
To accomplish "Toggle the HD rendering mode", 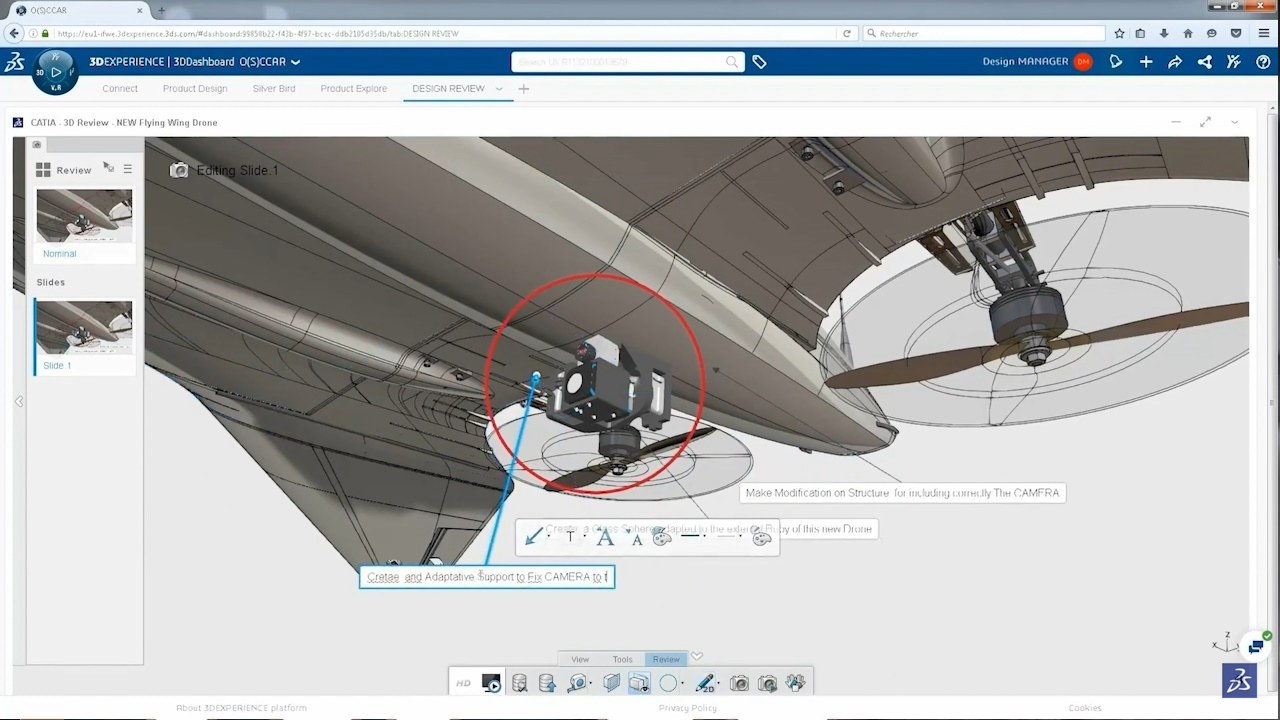I will click(463, 684).
